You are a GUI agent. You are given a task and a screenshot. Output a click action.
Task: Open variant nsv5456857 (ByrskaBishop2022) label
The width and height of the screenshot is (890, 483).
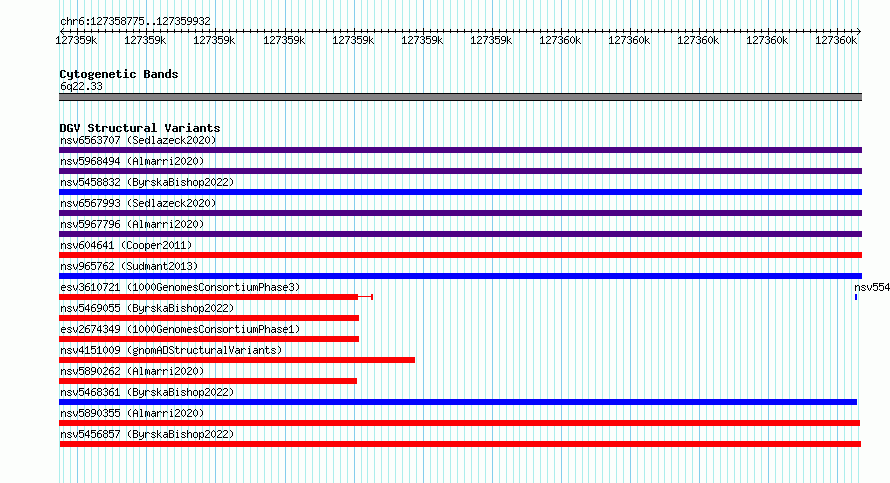click(147, 434)
